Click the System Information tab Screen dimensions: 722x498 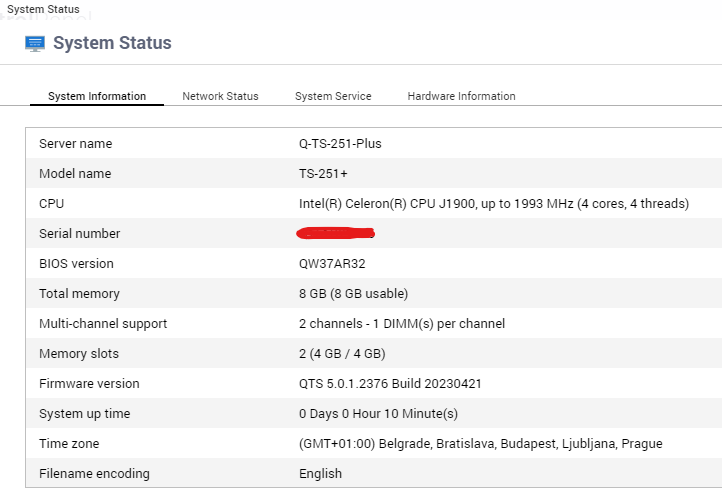tap(97, 96)
